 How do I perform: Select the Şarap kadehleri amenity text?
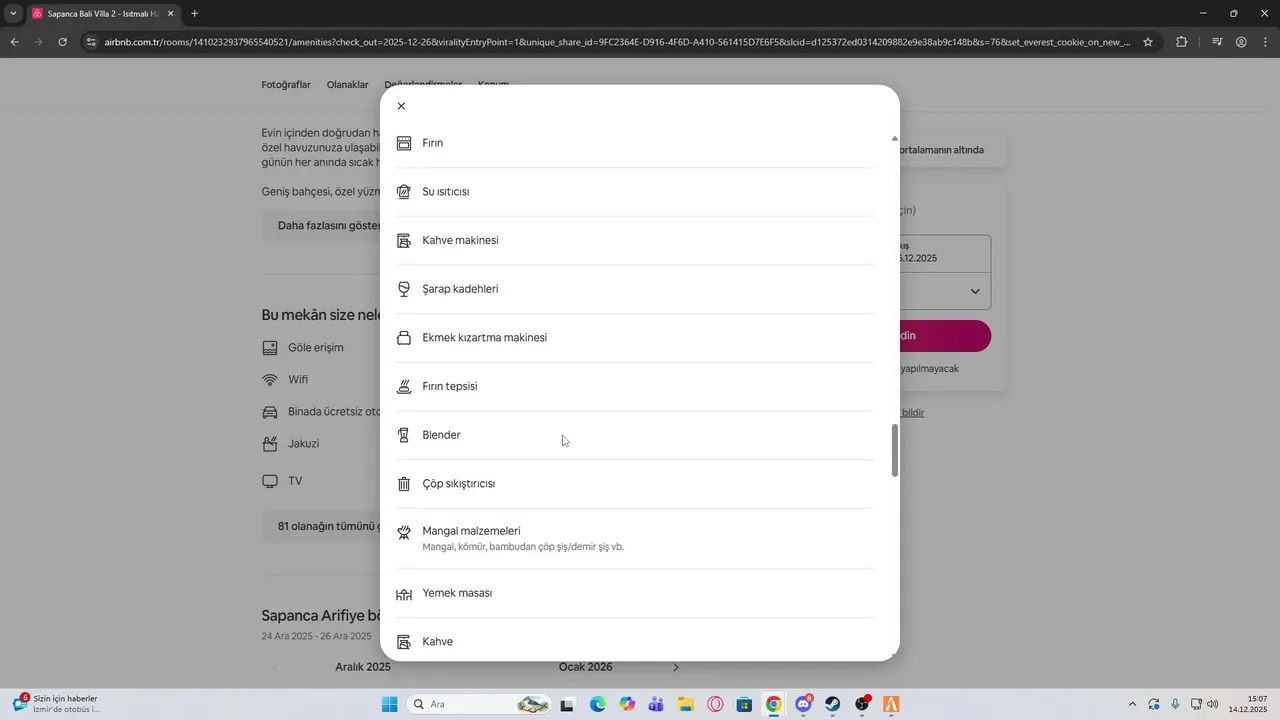(461, 289)
